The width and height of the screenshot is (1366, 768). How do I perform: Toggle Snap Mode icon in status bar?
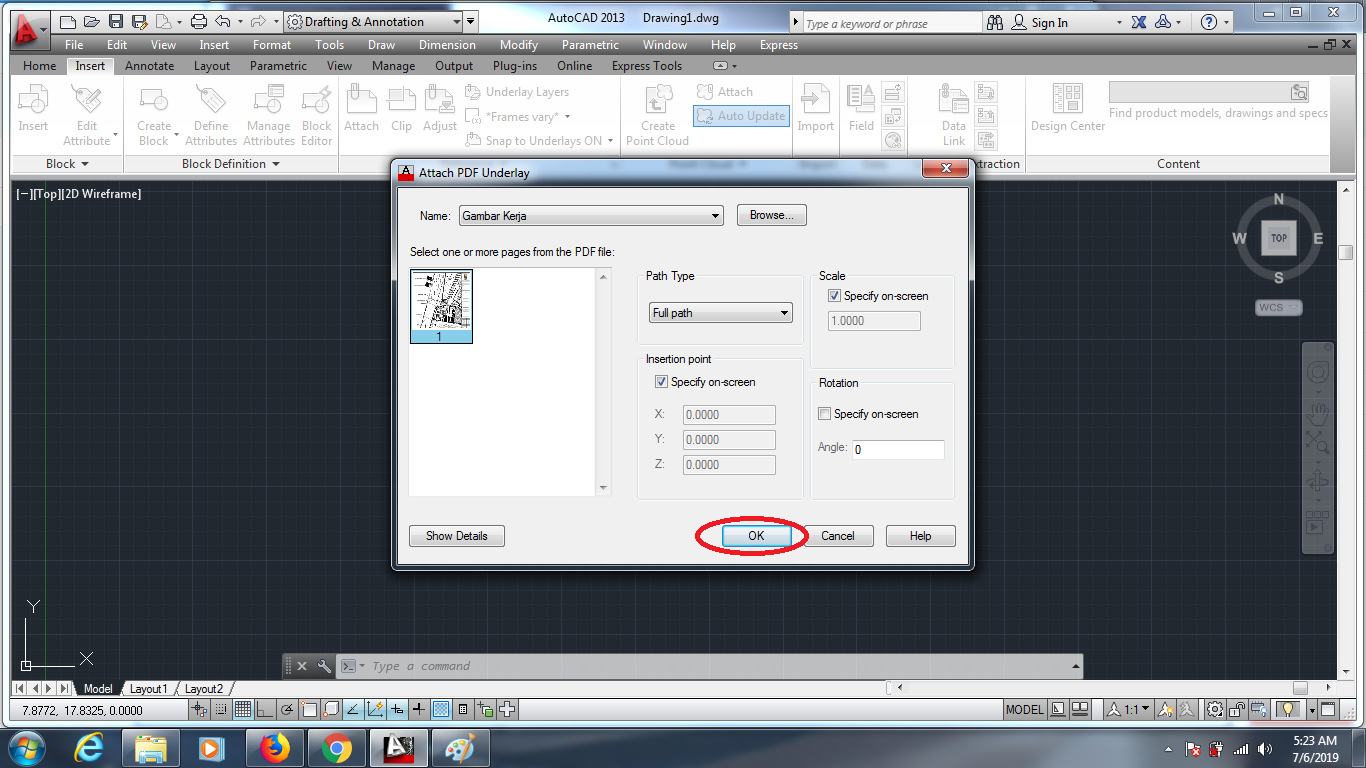(221, 710)
